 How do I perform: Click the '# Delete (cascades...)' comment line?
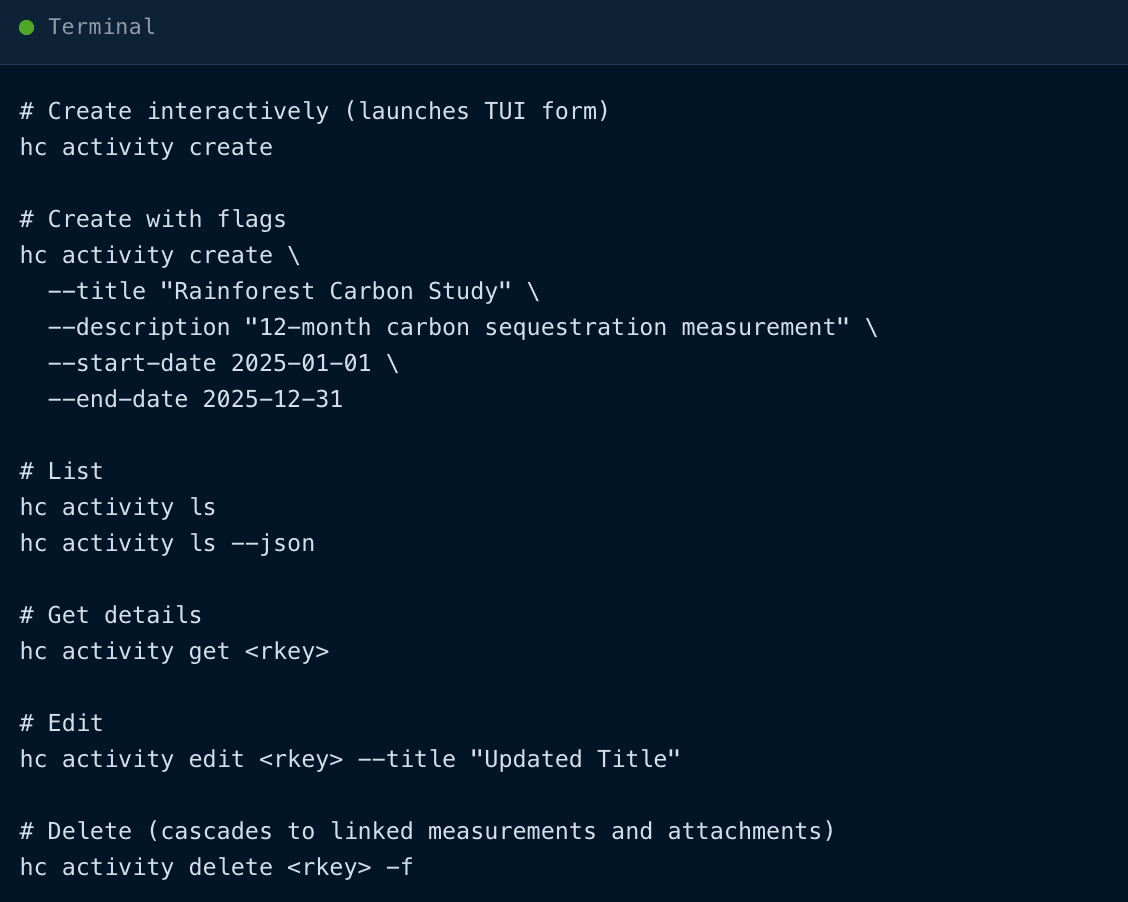(427, 831)
